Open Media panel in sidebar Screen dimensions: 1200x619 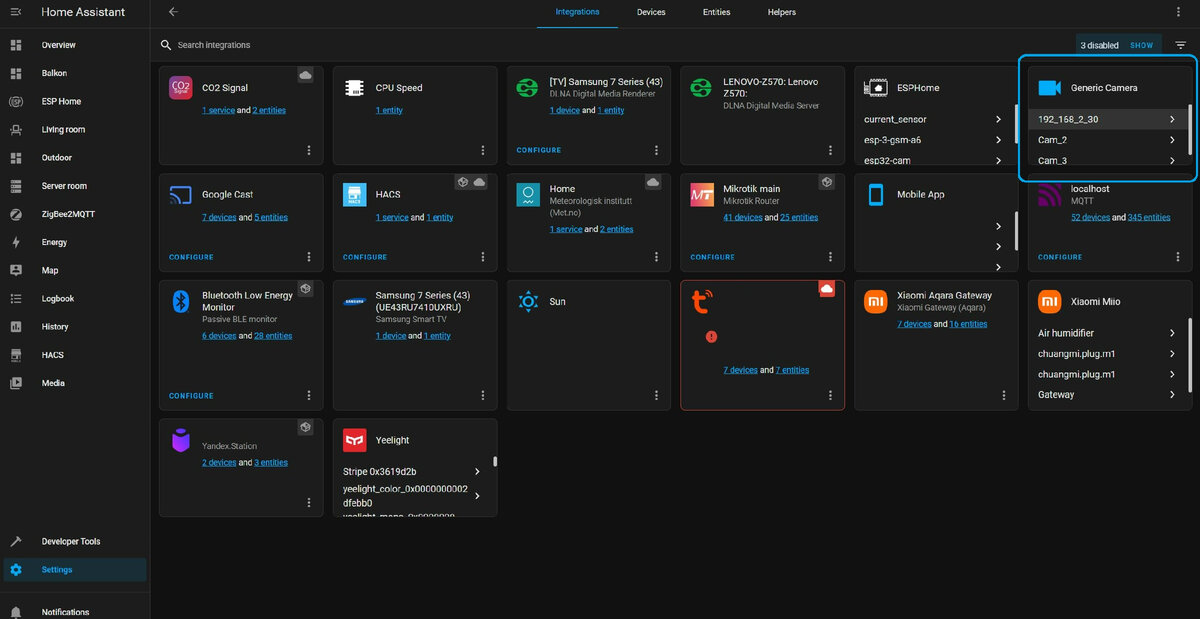click(x=75, y=383)
